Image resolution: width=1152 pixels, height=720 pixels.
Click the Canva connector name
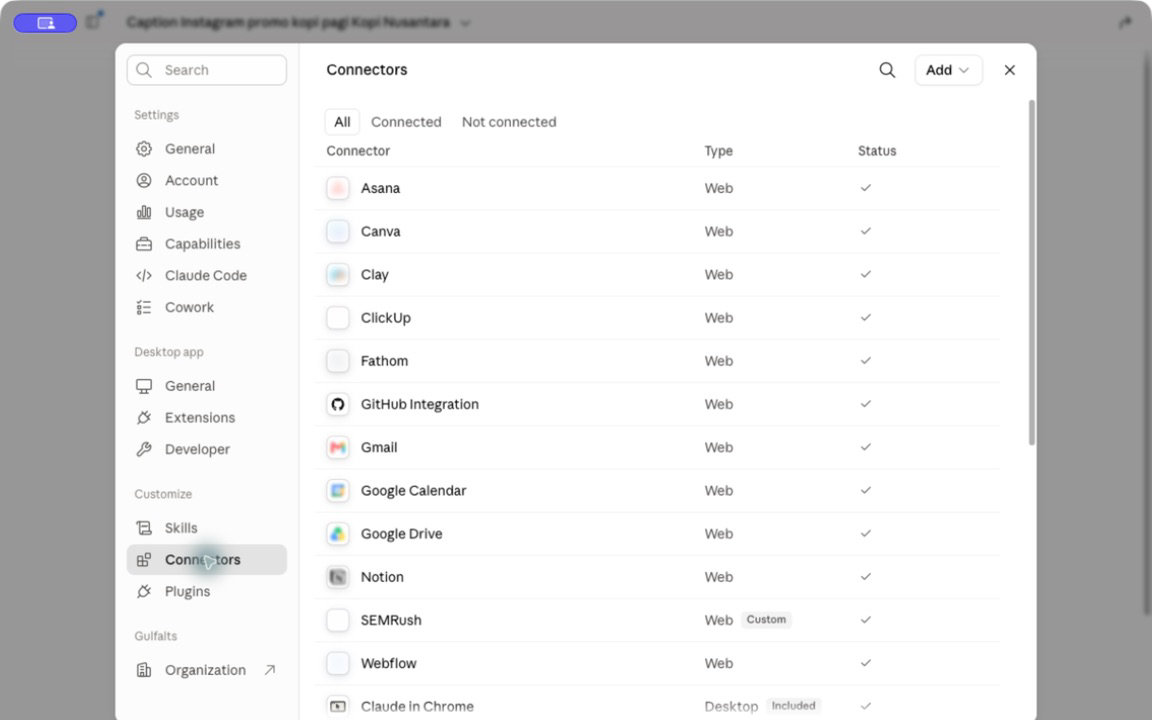(380, 231)
